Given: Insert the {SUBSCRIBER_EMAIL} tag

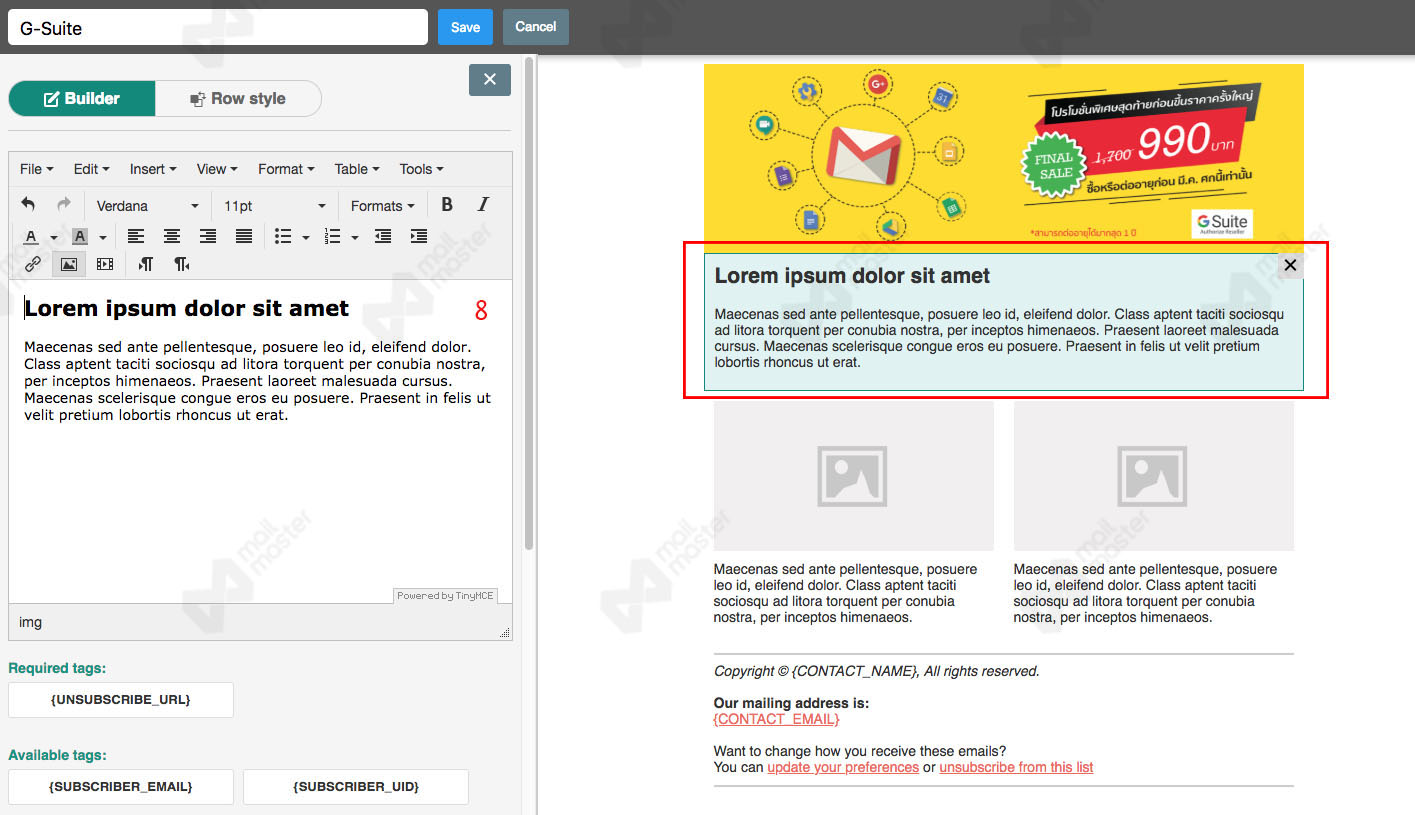Looking at the screenshot, I should (120, 786).
